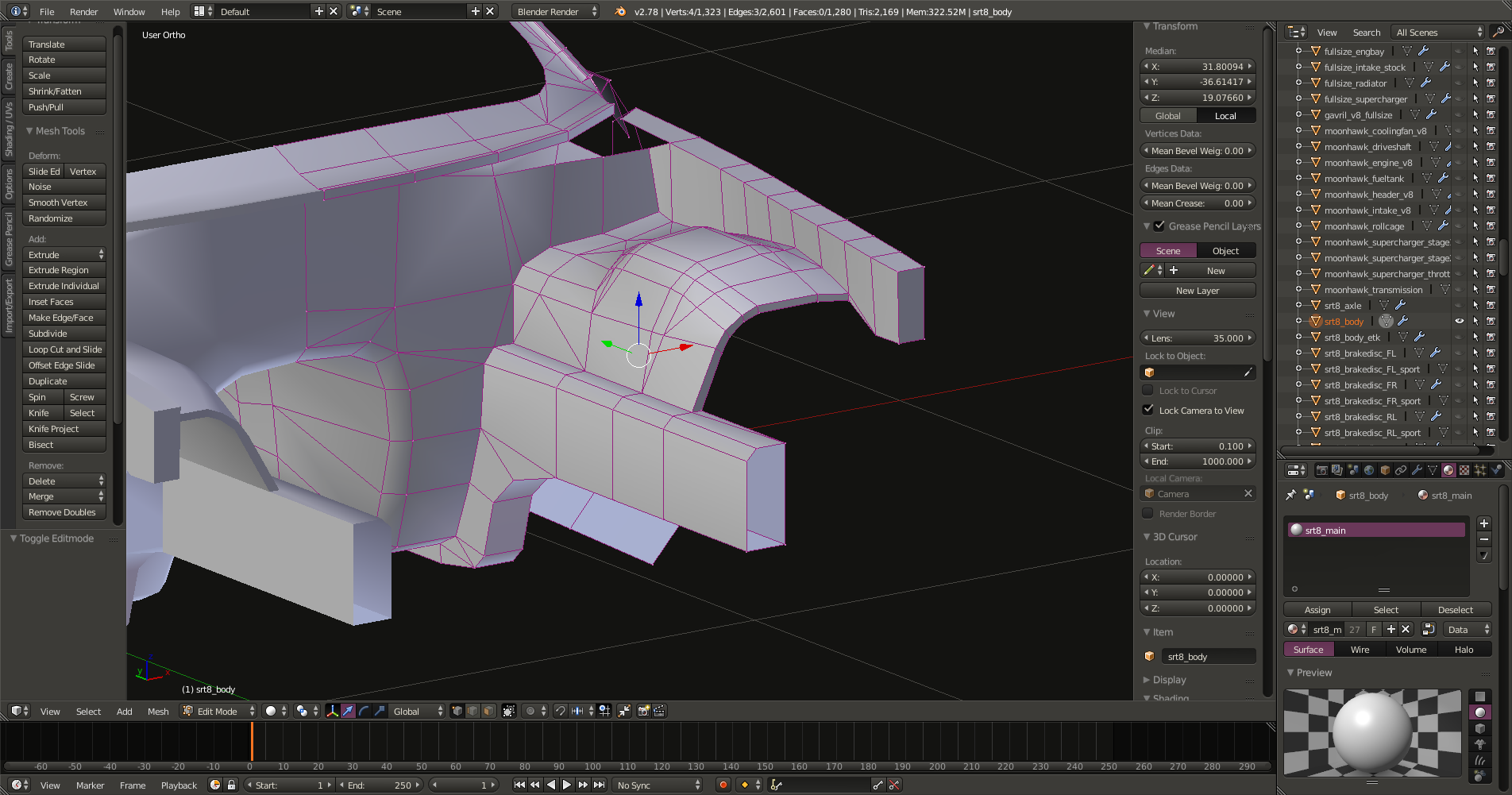Switch to face select mode cube icon
Screen dimensions: 1512x795
coord(488,711)
